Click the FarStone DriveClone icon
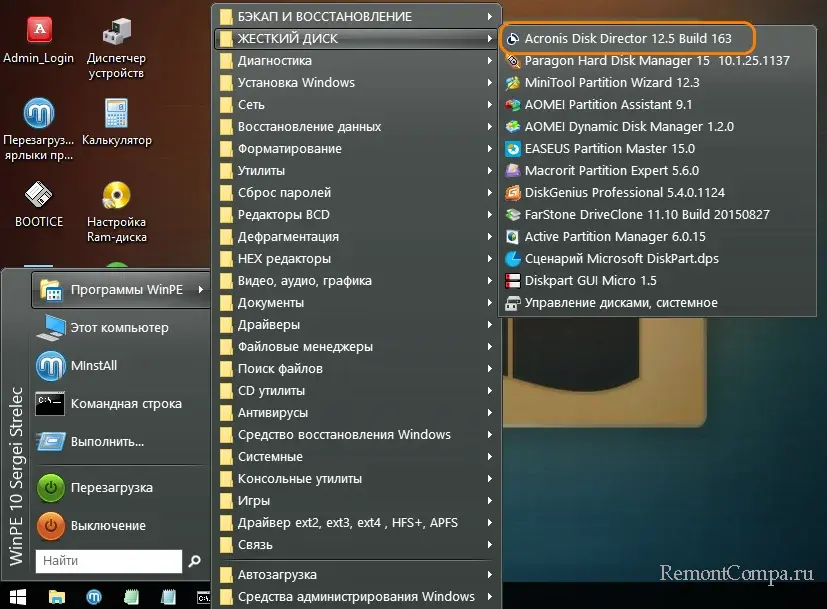 [513, 215]
